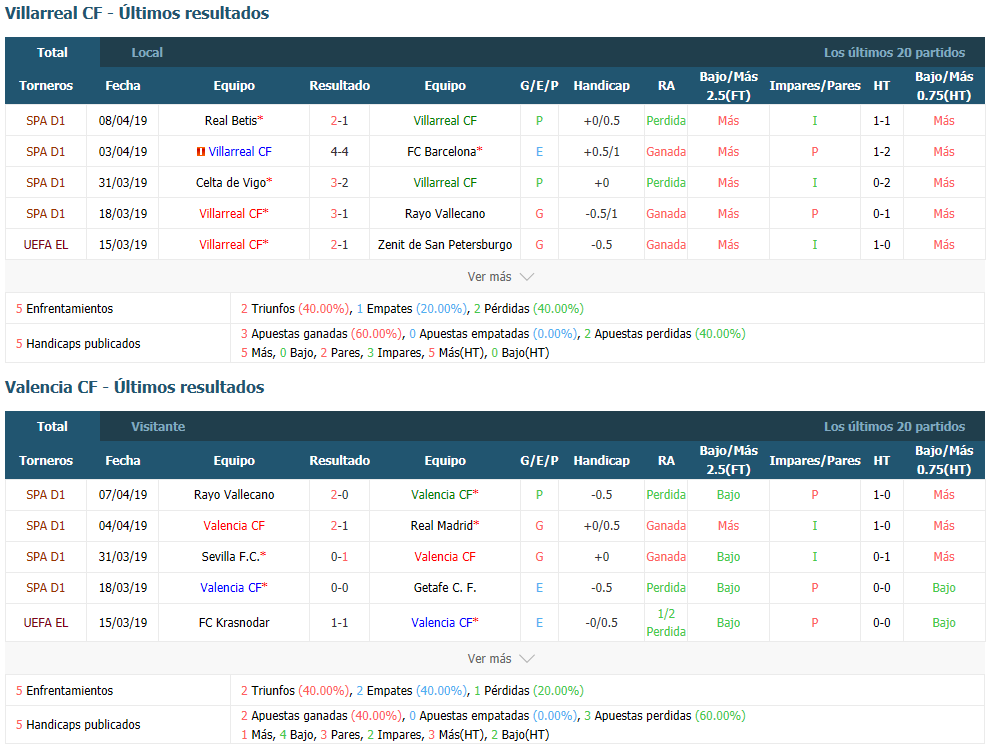Click the 3-2 result of Celta de Vigo
The image size is (991, 751).
click(x=339, y=183)
